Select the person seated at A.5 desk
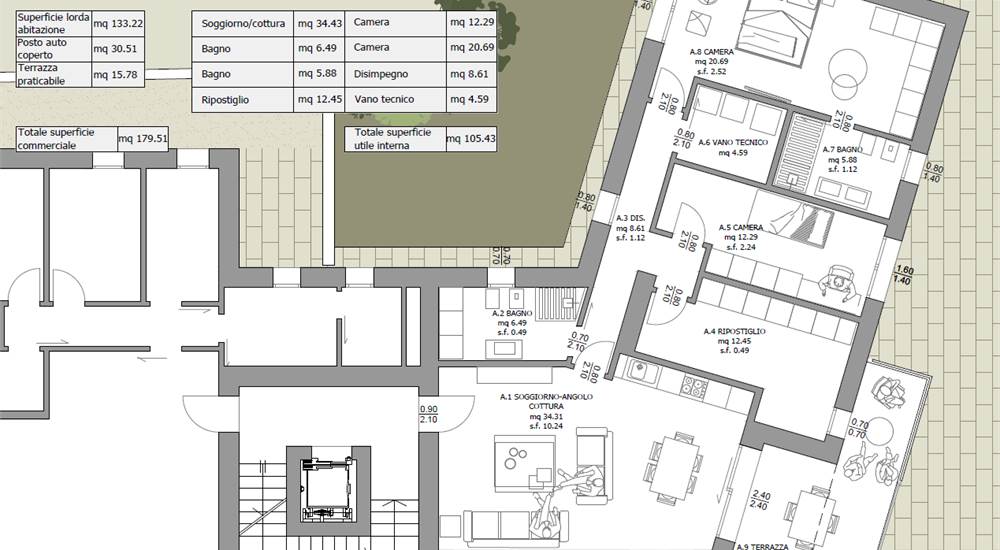 (x=838, y=282)
